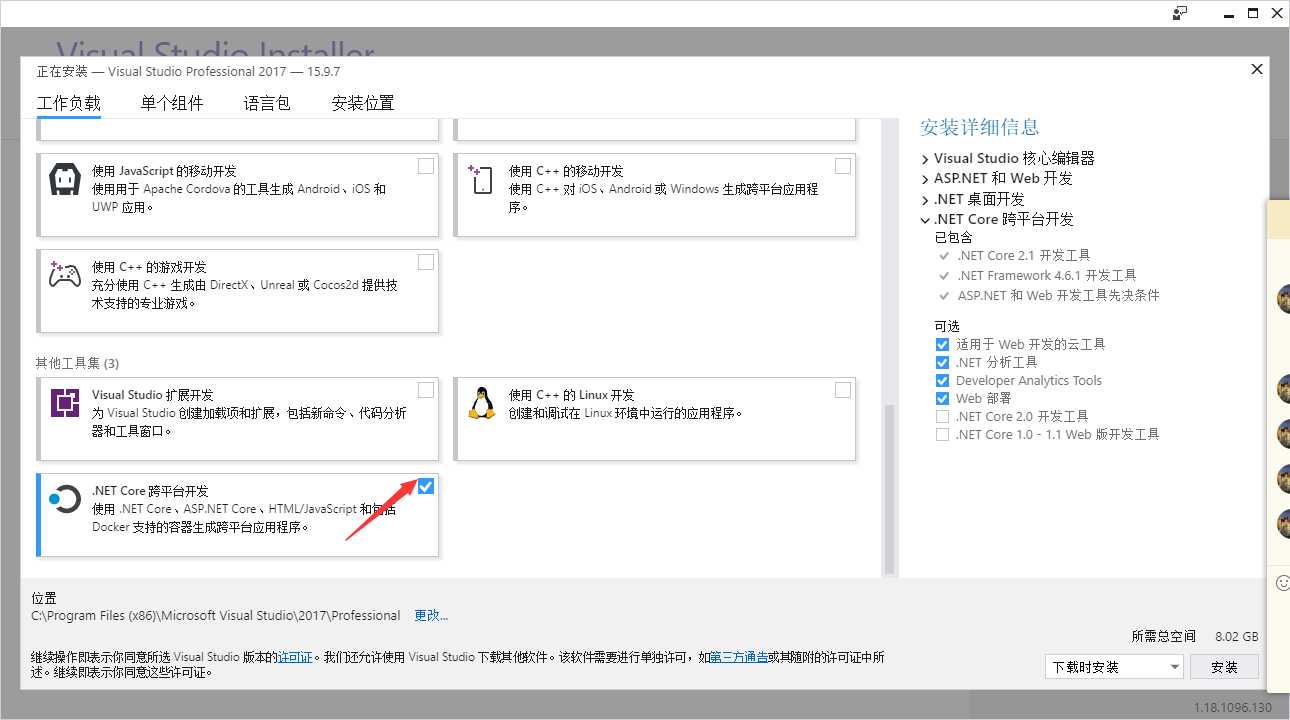Click the Linux penguin icon
This screenshot has height=720, width=1290.
tap(481, 403)
